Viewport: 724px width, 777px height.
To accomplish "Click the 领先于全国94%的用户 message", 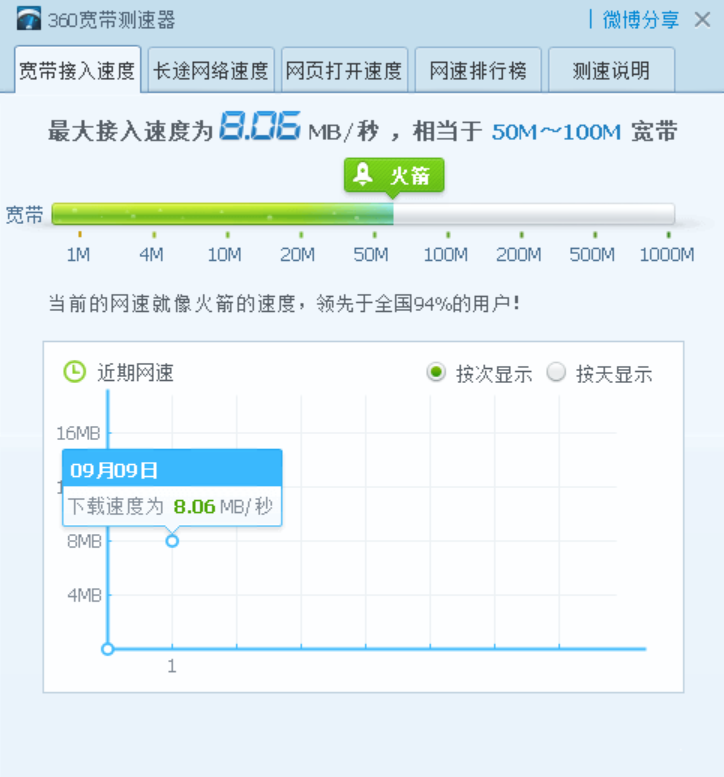I will (x=418, y=303).
